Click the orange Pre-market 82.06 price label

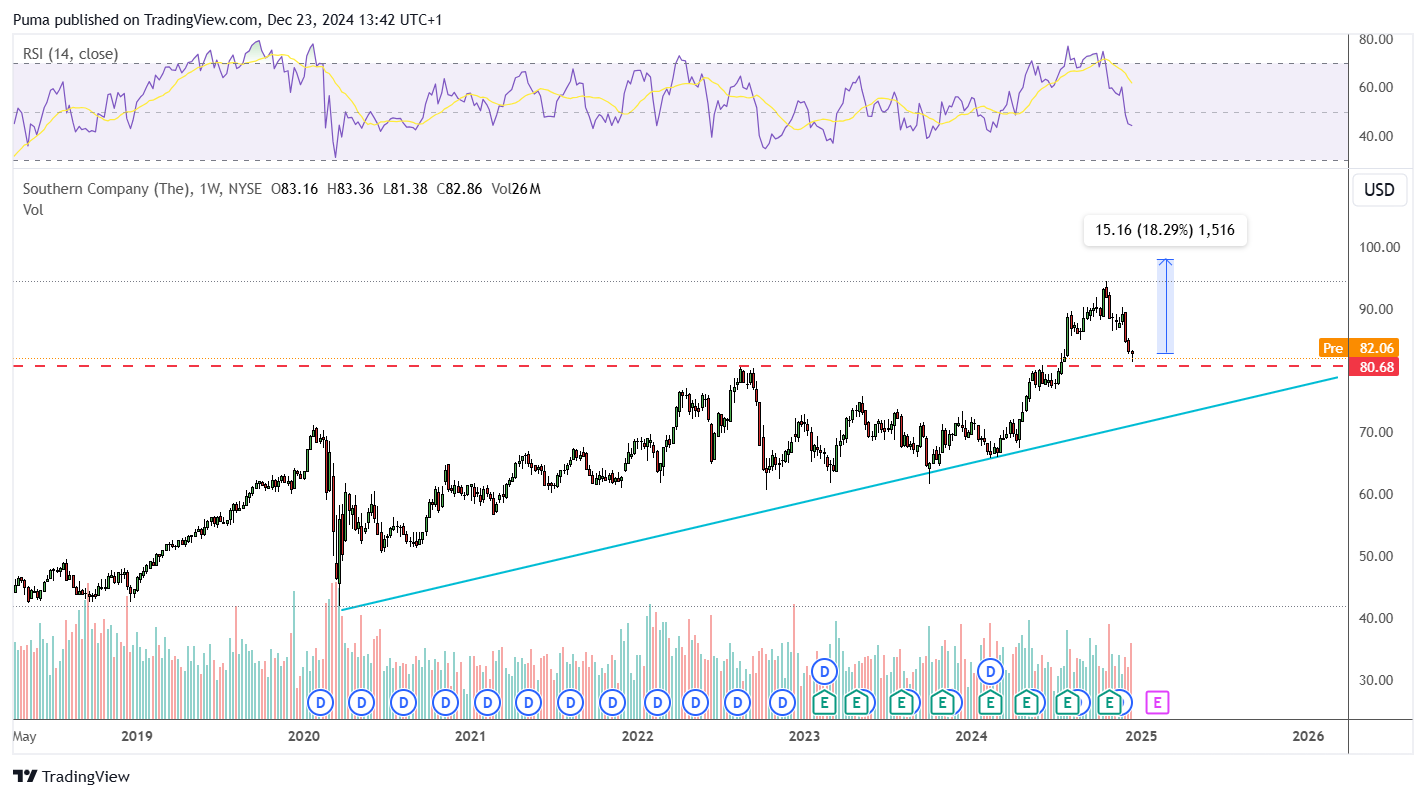pyautogui.click(x=1358, y=348)
